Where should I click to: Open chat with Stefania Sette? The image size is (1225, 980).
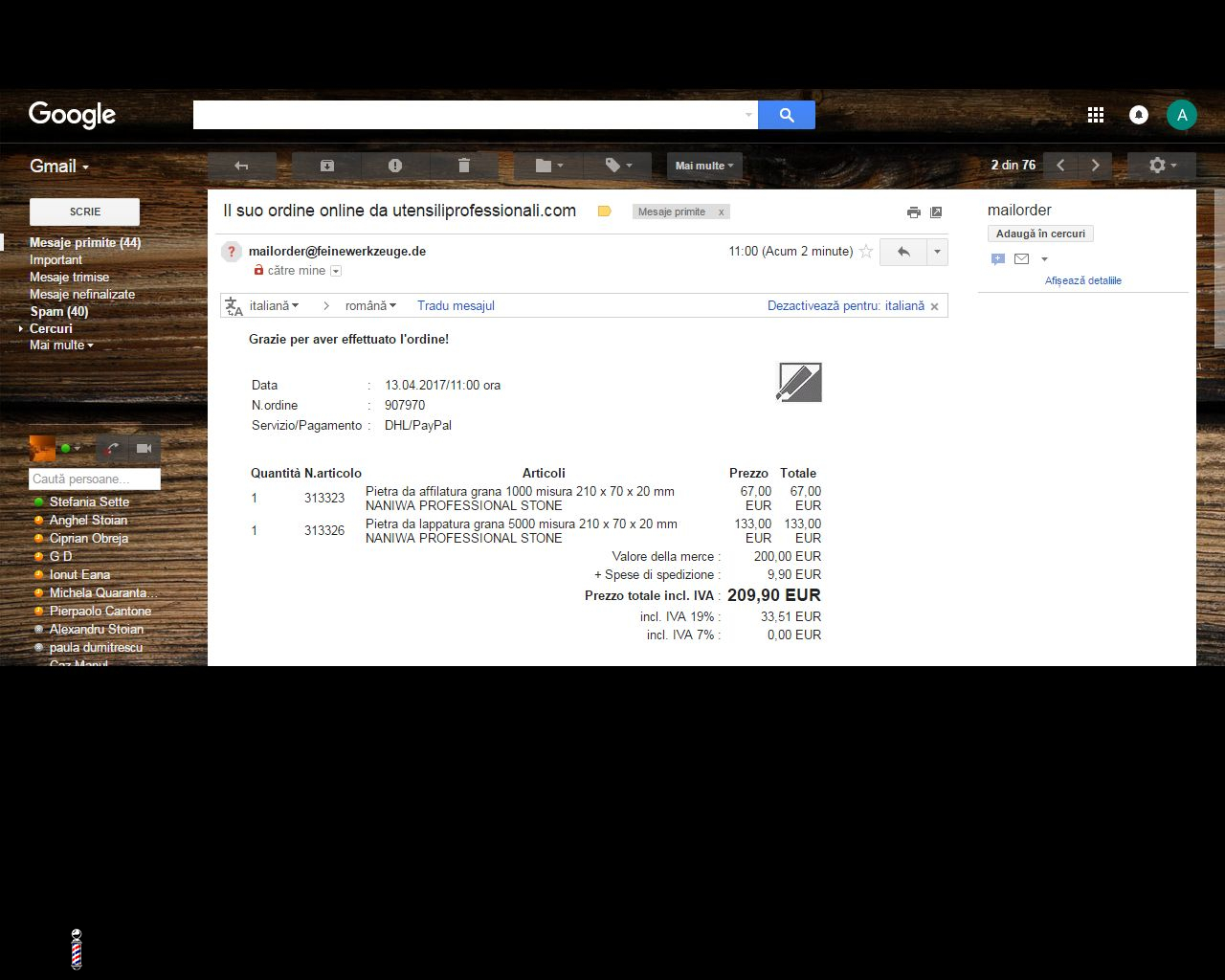coord(89,502)
